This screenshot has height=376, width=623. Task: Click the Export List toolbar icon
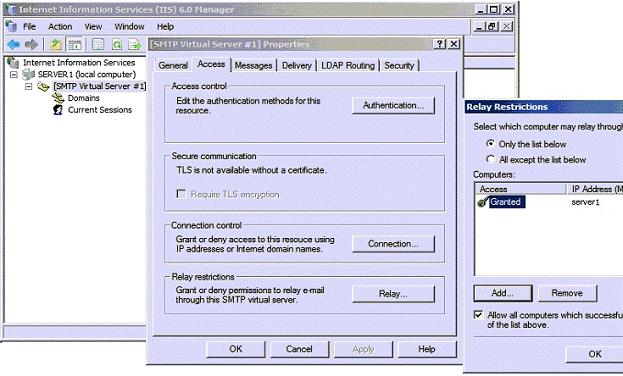[x=134, y=45]
